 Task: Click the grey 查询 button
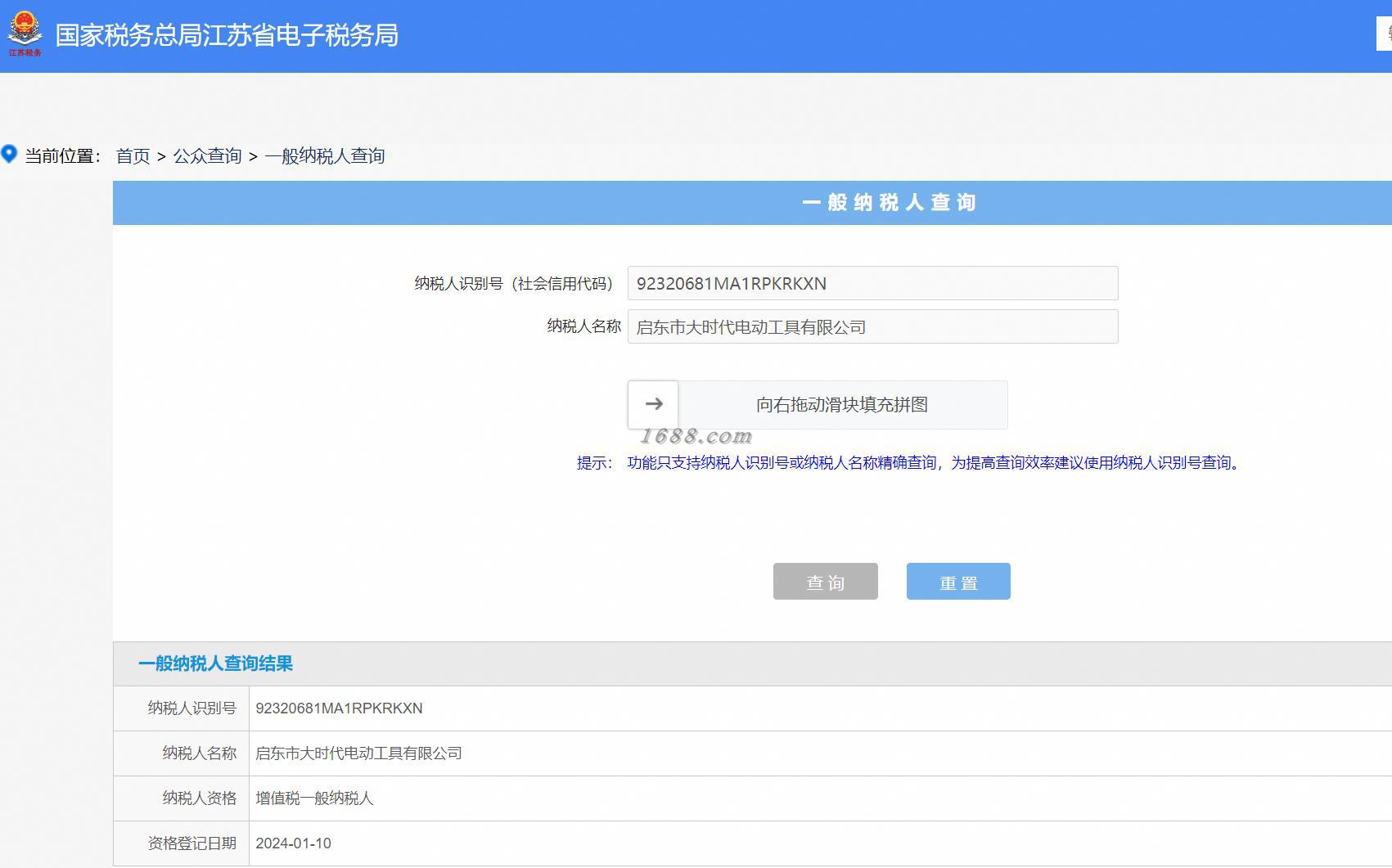pos(825,581)
